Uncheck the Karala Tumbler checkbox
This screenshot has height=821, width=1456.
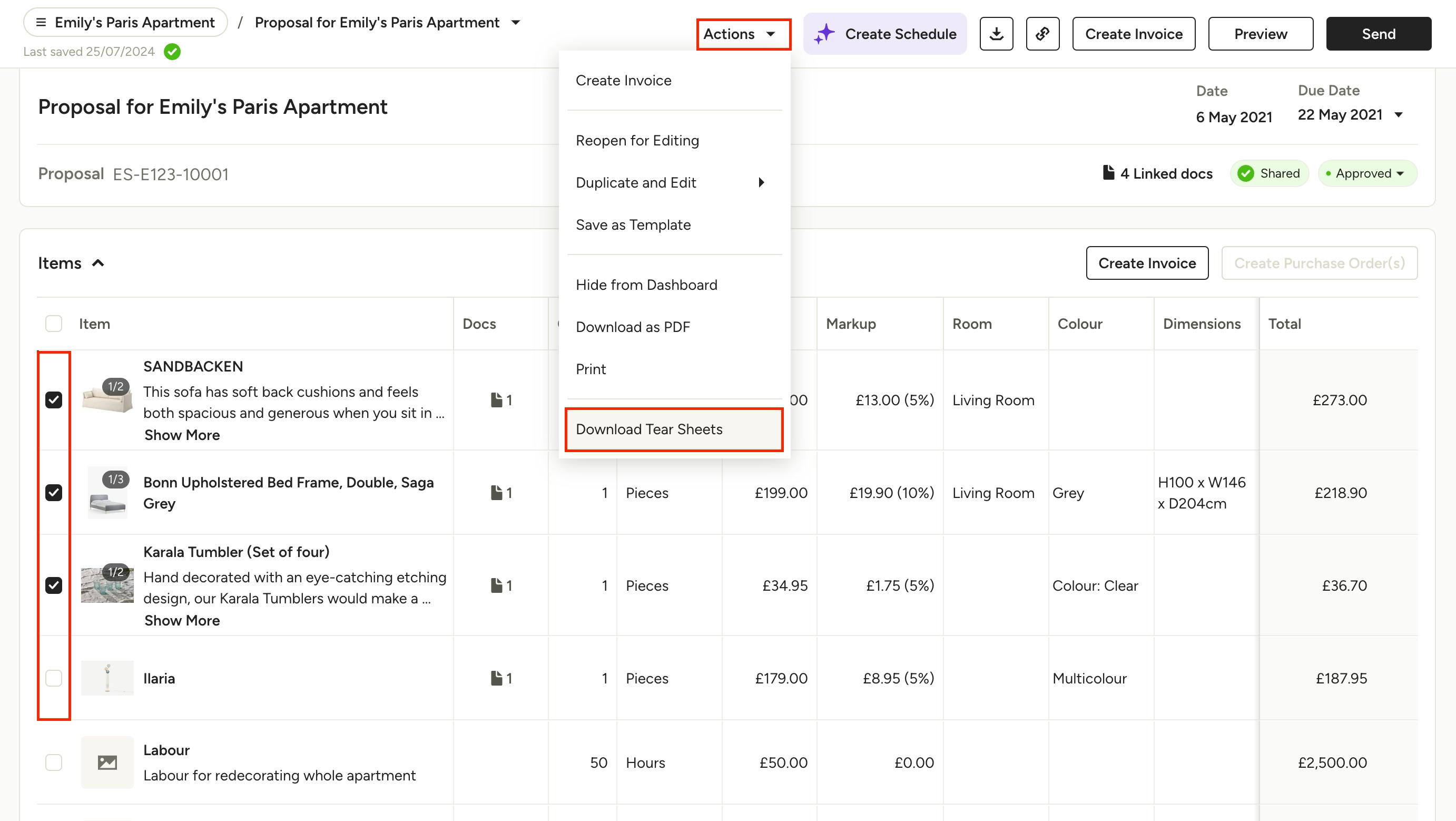tap(54, 585)
